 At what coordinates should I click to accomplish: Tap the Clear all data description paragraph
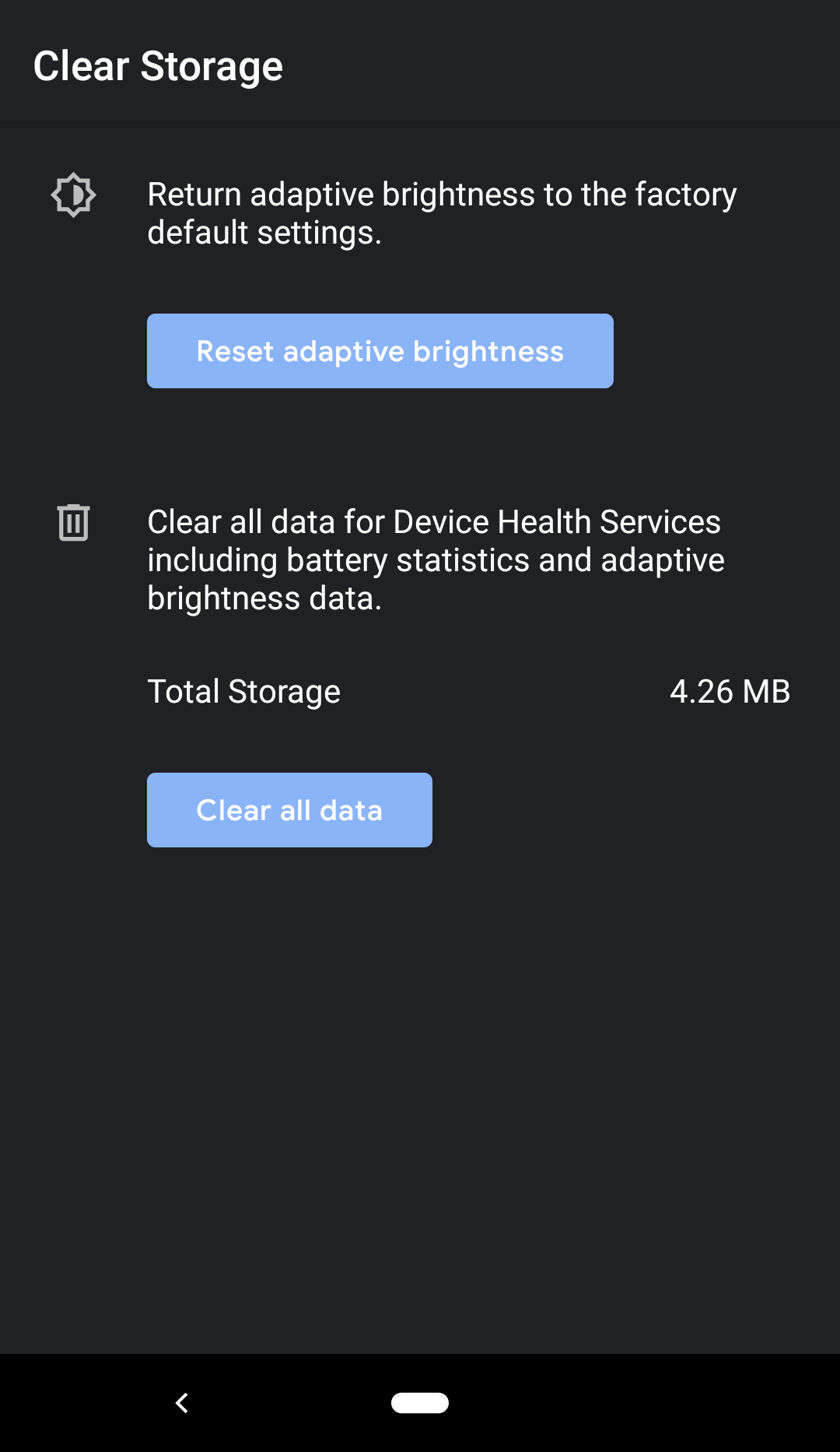tap(436, 560)
